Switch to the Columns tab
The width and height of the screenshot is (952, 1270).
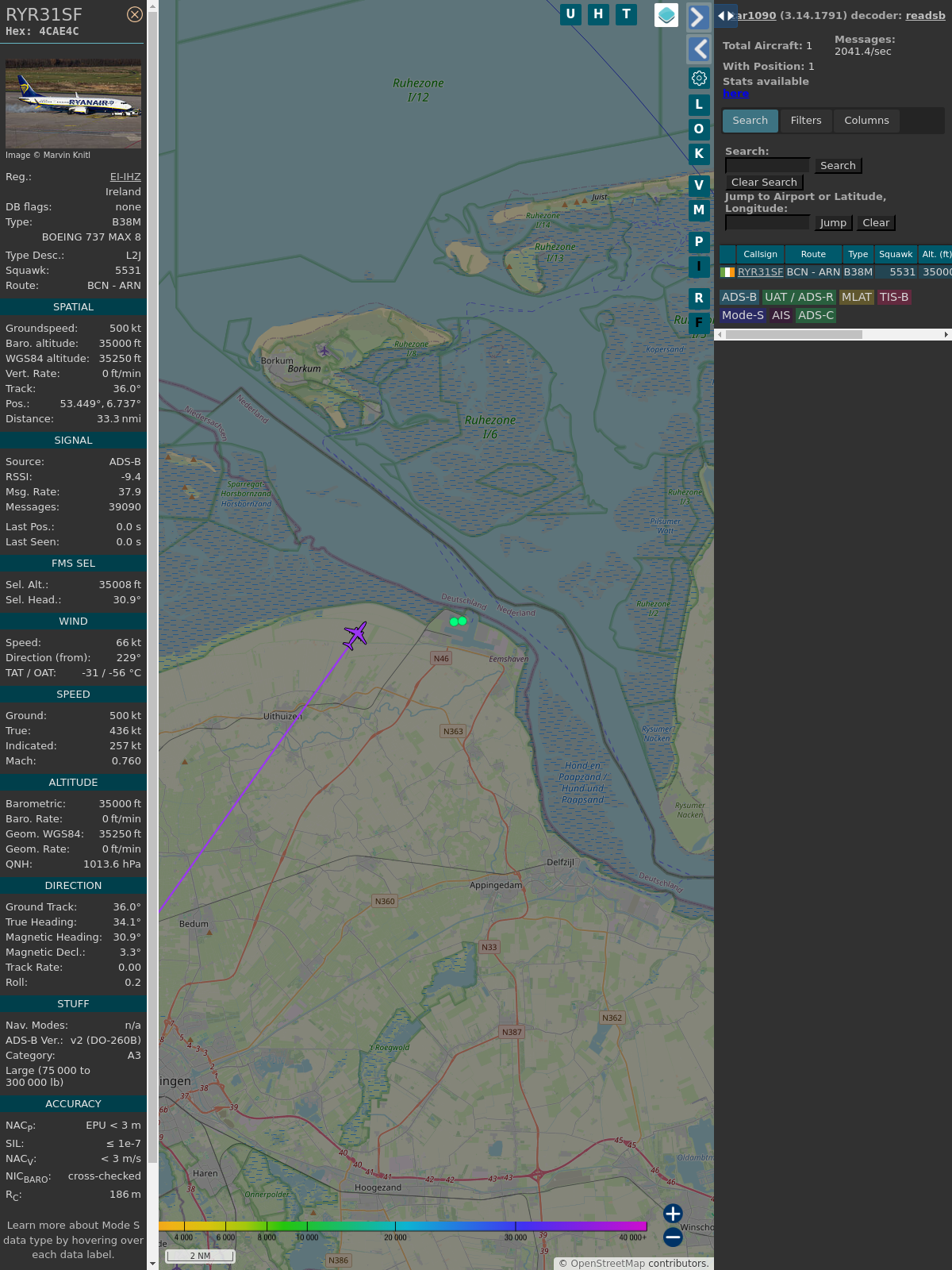[866, 121]
